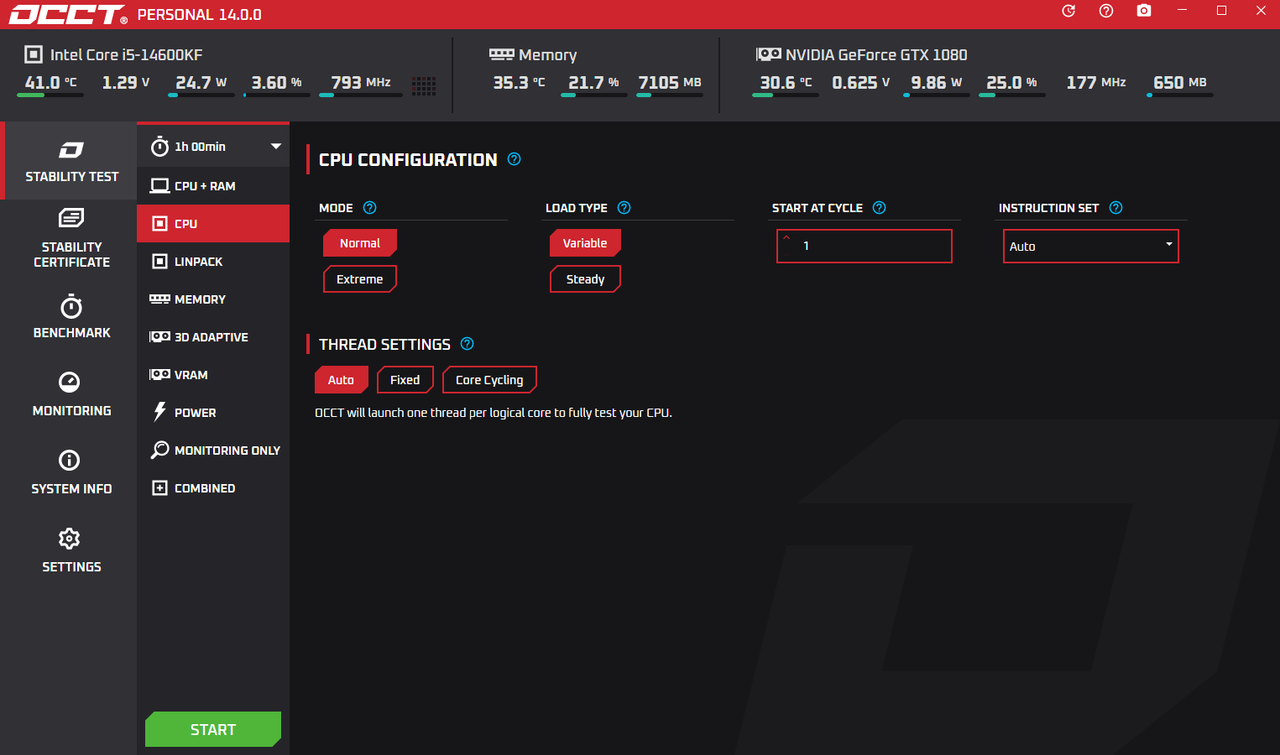This screenshot has height=755, width=1280.
Task: Click the Memory usage 21.7 % bar
Action: tap(594, 96)
